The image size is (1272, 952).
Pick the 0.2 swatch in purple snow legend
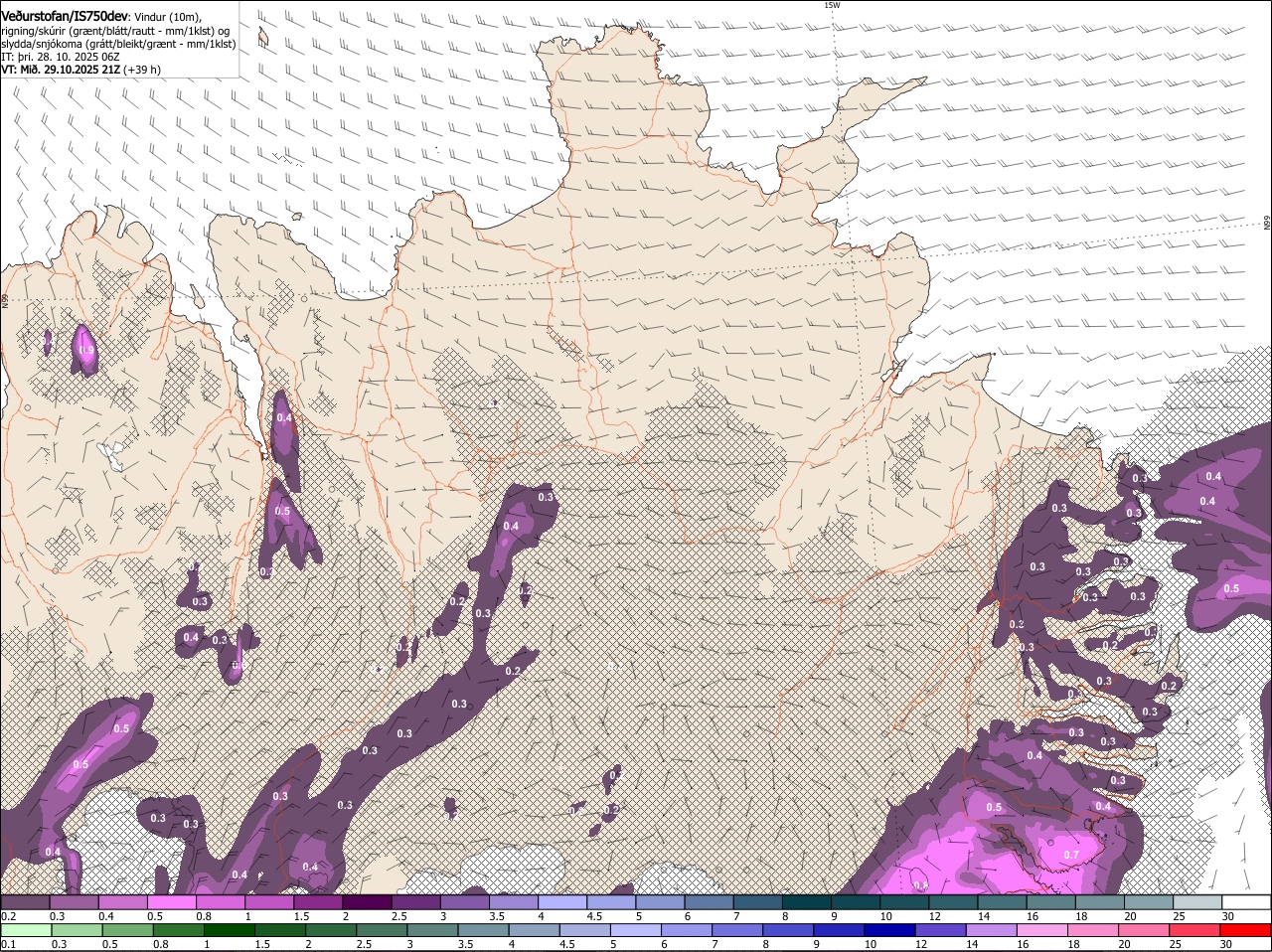[x=25, y=901]
